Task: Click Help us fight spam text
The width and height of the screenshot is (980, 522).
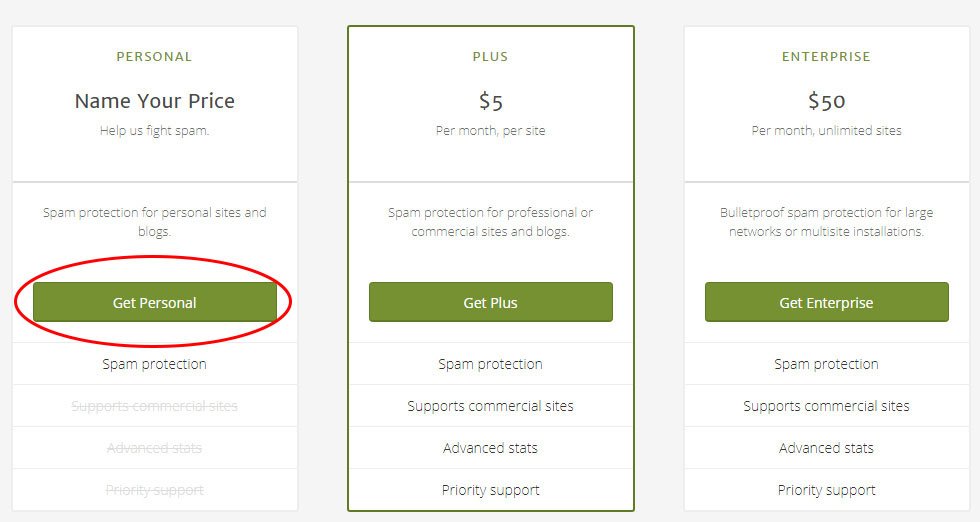Action: [x=154, y=131]
